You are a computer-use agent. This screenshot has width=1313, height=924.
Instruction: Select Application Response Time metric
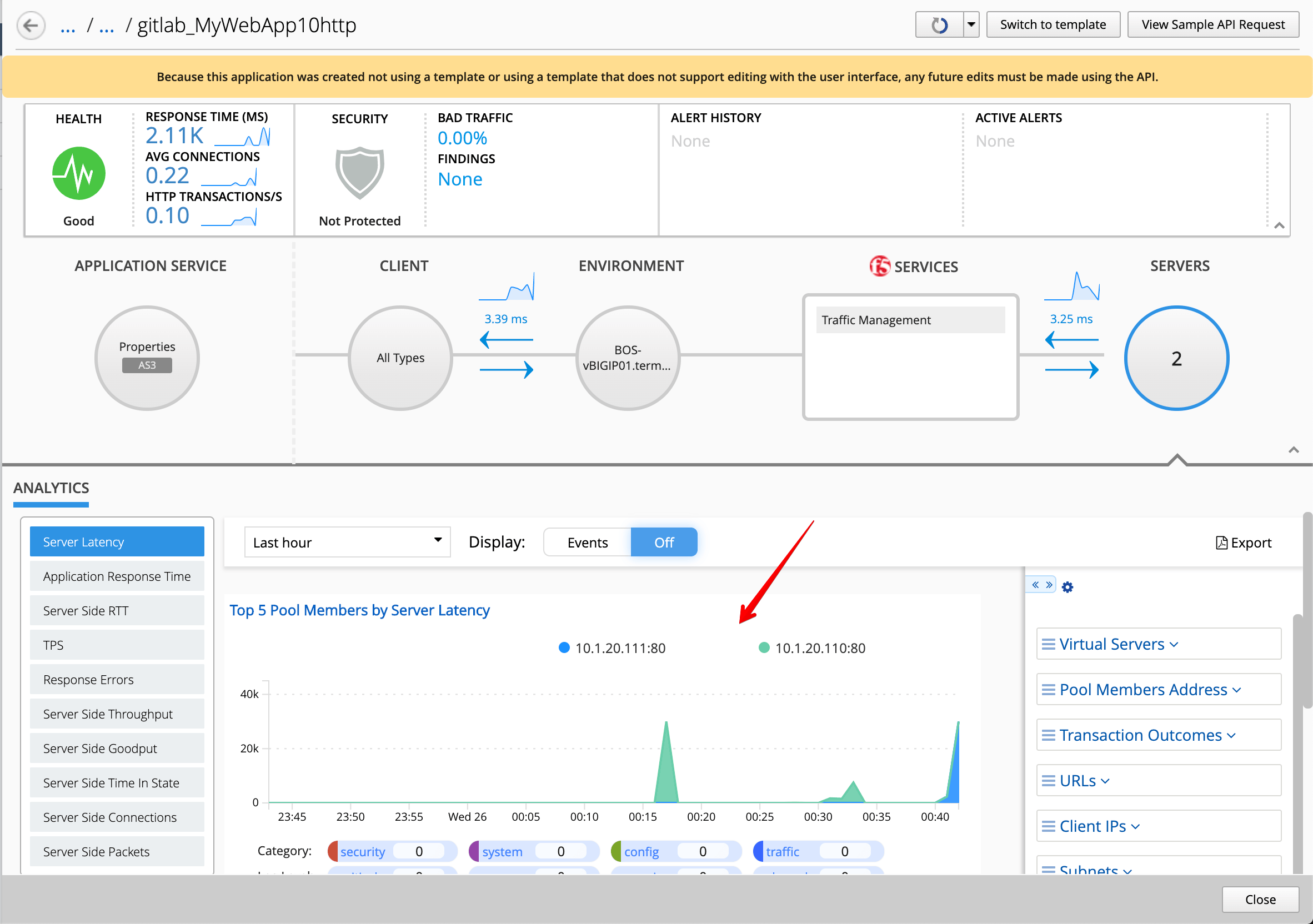117,576
